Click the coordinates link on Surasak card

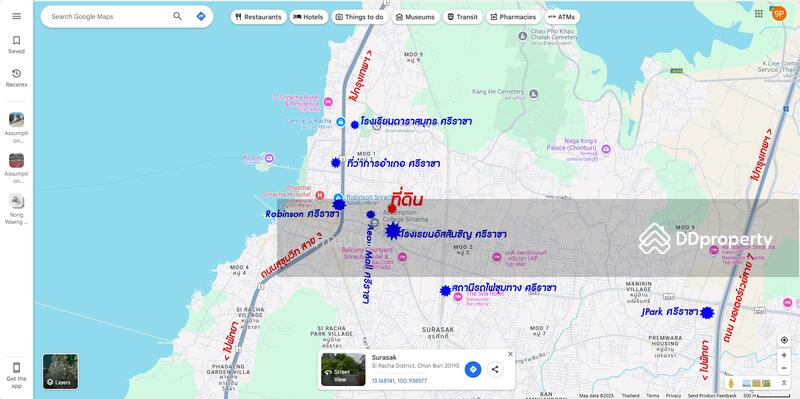pyautogui.click(x=399, y=381)
